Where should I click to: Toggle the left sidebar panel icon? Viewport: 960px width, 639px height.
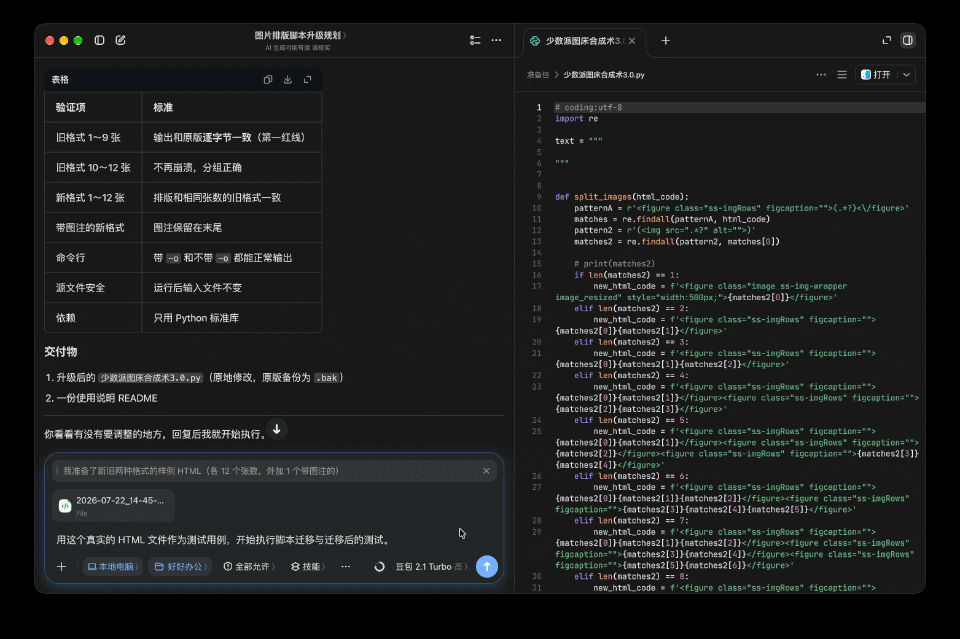(x=99, y=40)
